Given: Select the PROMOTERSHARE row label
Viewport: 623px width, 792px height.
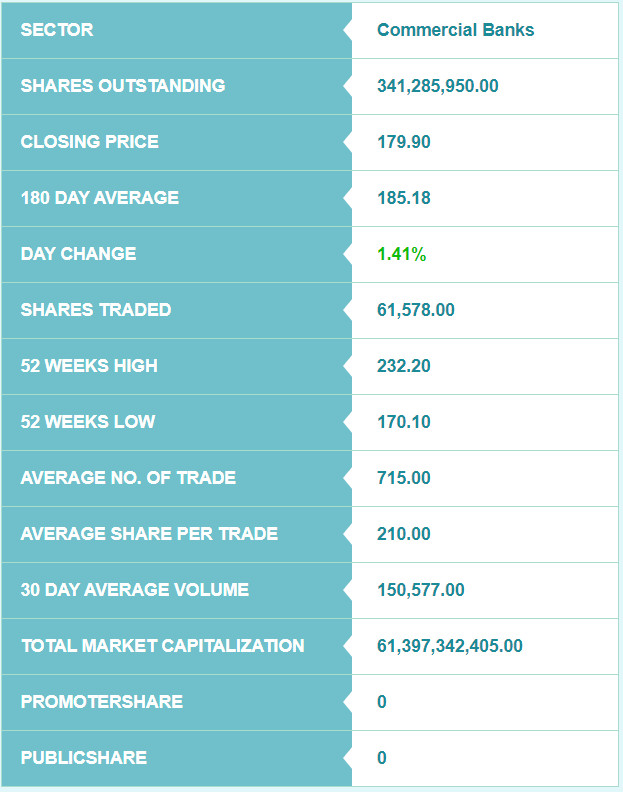Looking at the screenshot, I should [x=101, y=702].
